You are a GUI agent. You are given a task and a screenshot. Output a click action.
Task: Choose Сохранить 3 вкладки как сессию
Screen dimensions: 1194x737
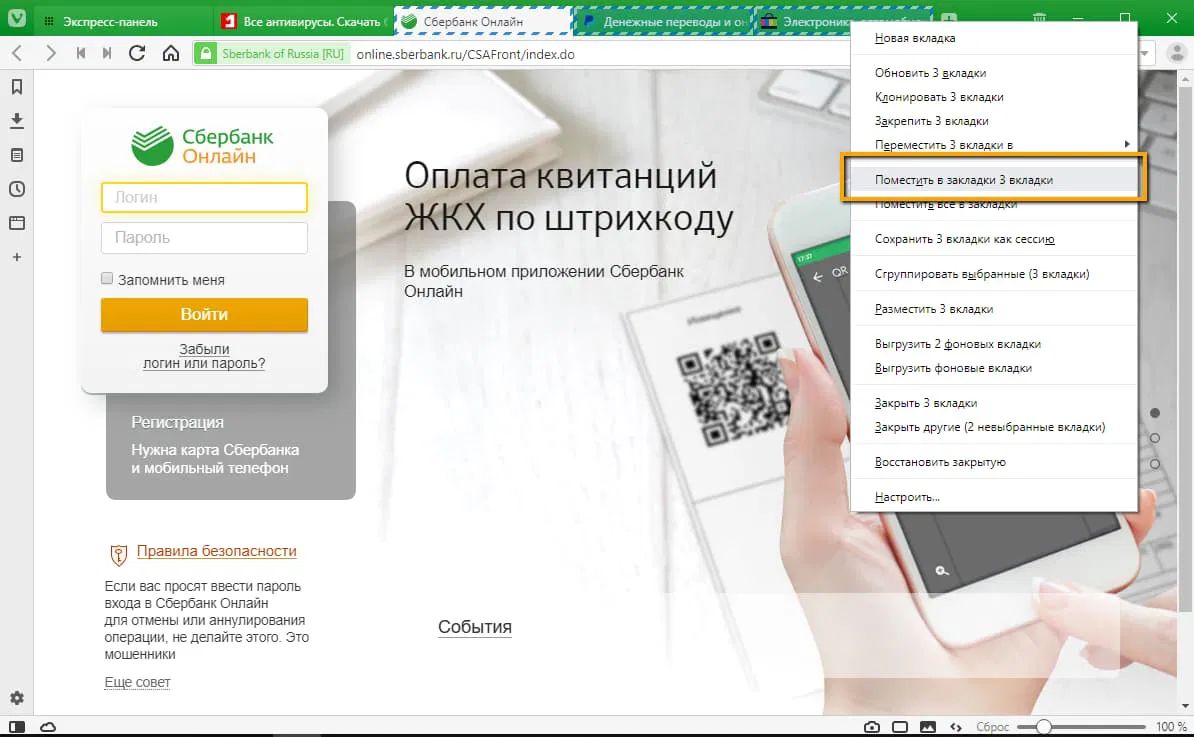[994, 239]
